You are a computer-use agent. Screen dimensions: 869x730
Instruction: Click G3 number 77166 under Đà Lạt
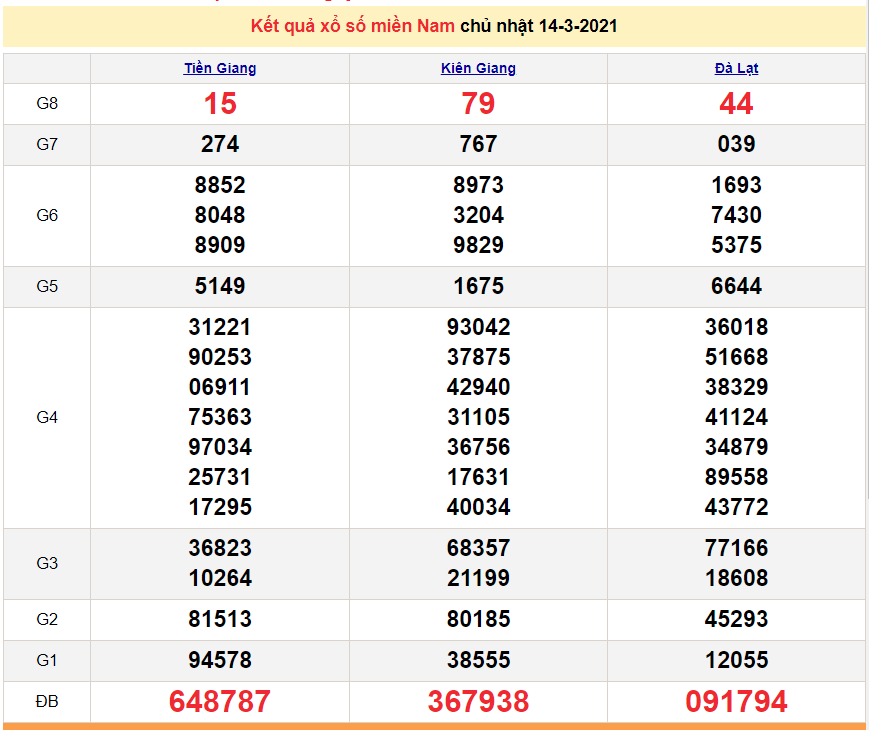pyautogui.click(x=736, y=548)
